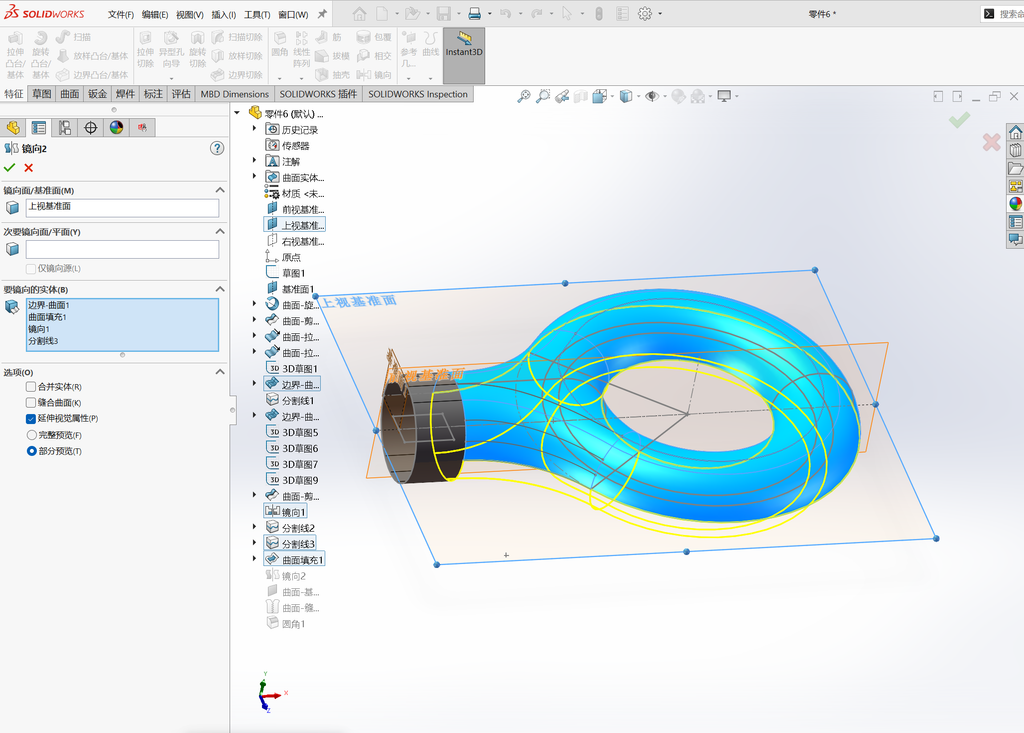Cancel with the viewport confirmation corner X
1024x733 pixels.
pyautogui.click(x=991, y=142)
